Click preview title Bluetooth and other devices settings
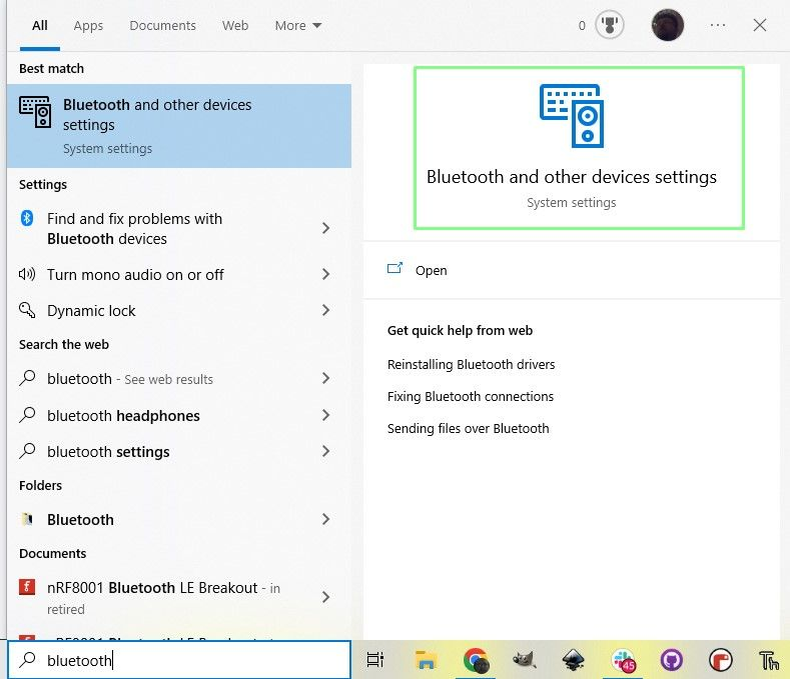The width and height of the screenshot is (790, 679). pyautogui.click(x=571, y=177)
